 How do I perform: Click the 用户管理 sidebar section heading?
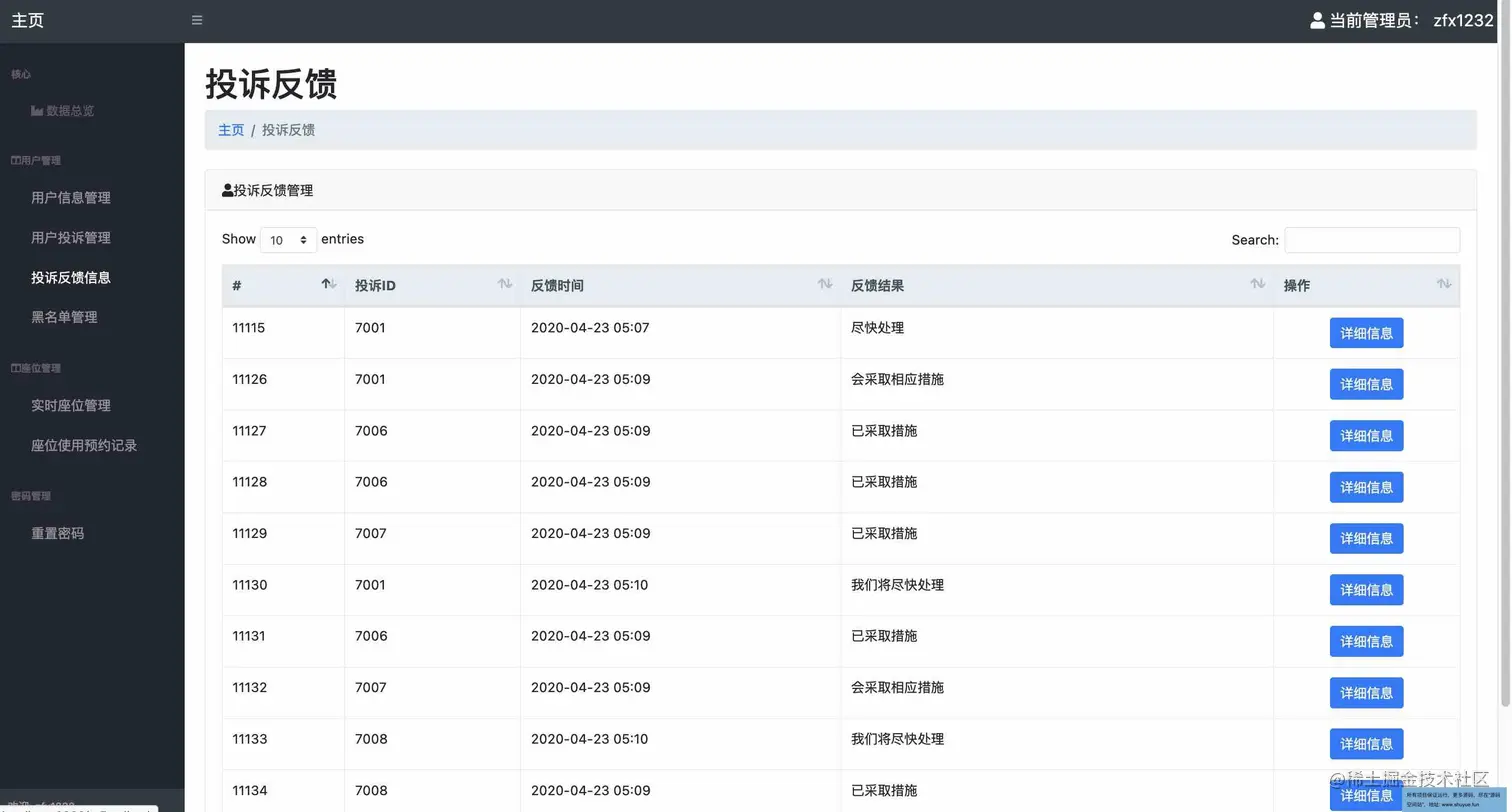(36, 160)
